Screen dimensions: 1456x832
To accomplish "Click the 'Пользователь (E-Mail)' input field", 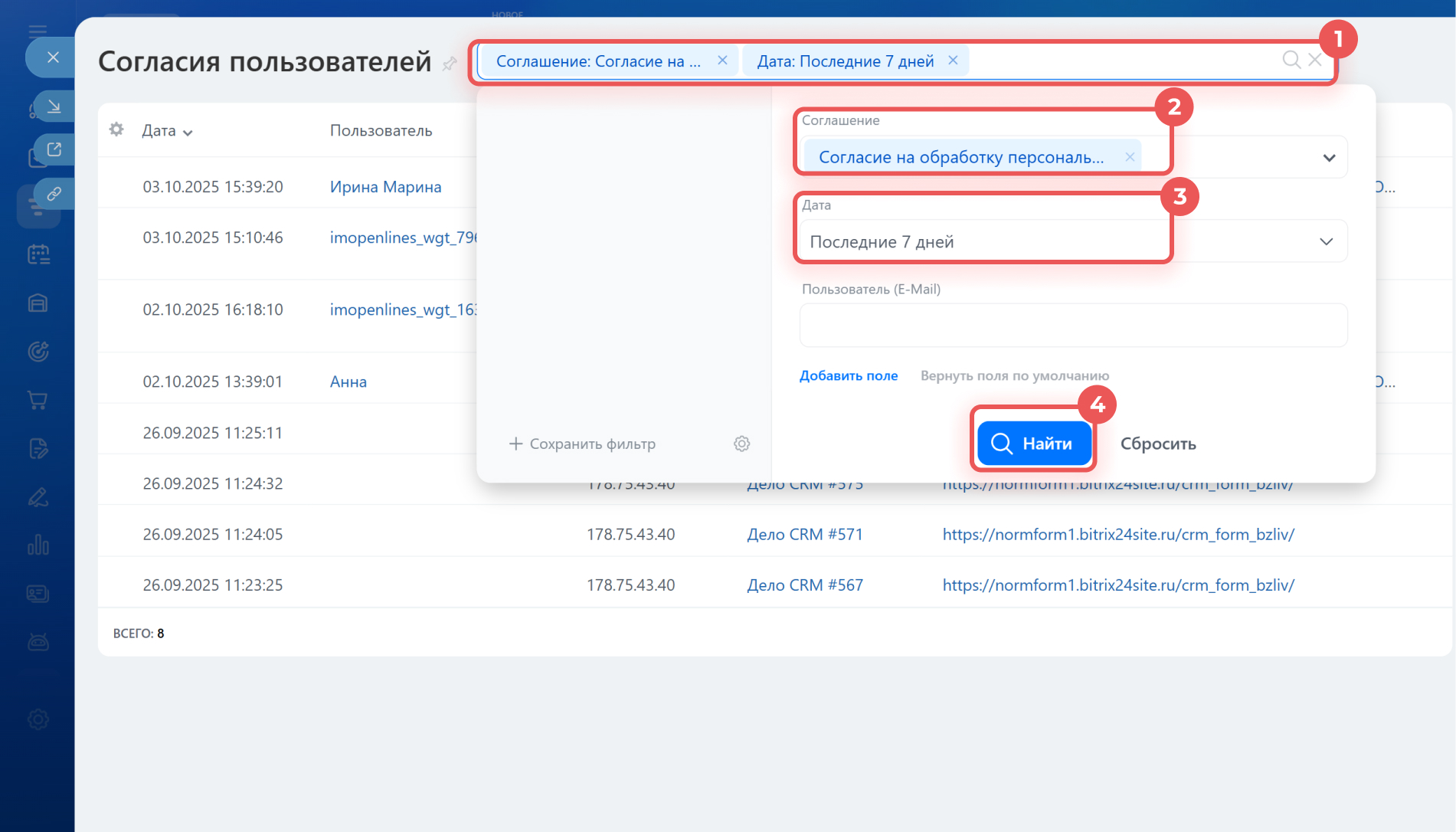I will coord(1072,326).
